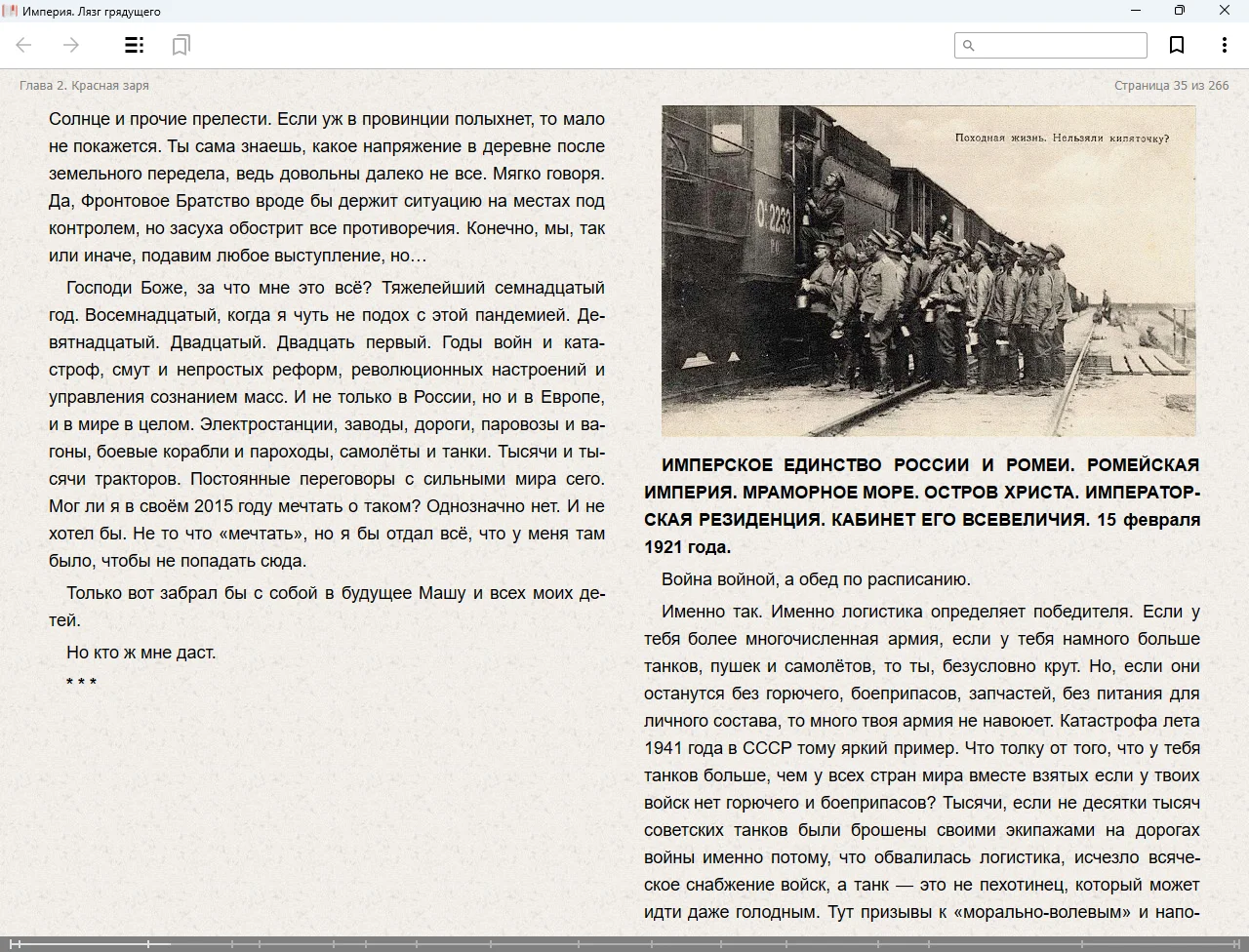
Task: Click the soldiers and train photograph
Action: [928, 271]
